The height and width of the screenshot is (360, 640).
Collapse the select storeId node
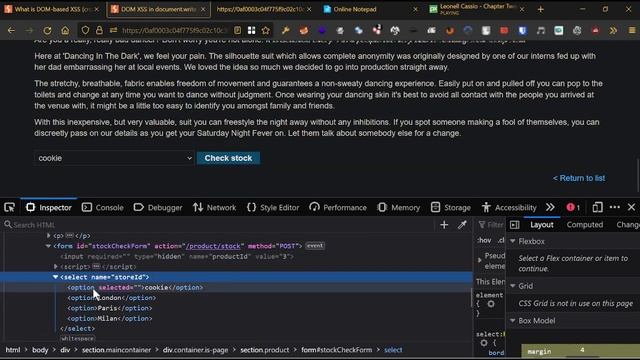pyautogui.click(x=56, y=277)
